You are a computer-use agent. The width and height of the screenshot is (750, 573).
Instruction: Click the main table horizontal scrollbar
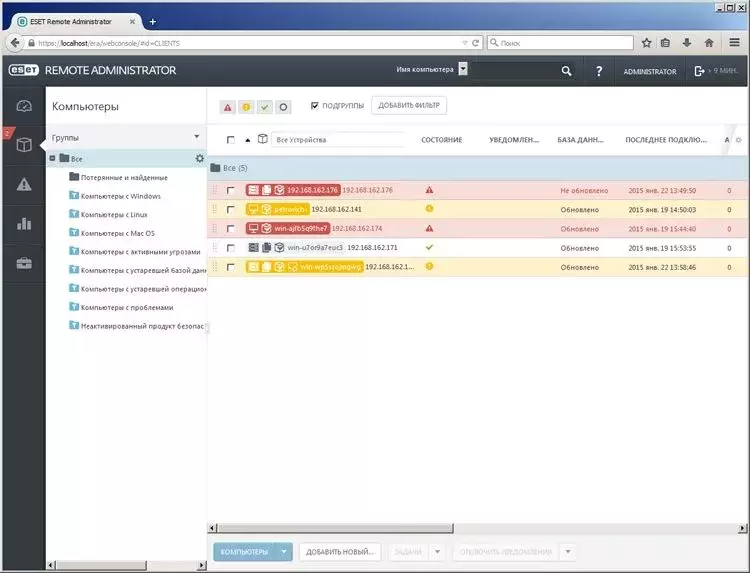tap(336, 528)
